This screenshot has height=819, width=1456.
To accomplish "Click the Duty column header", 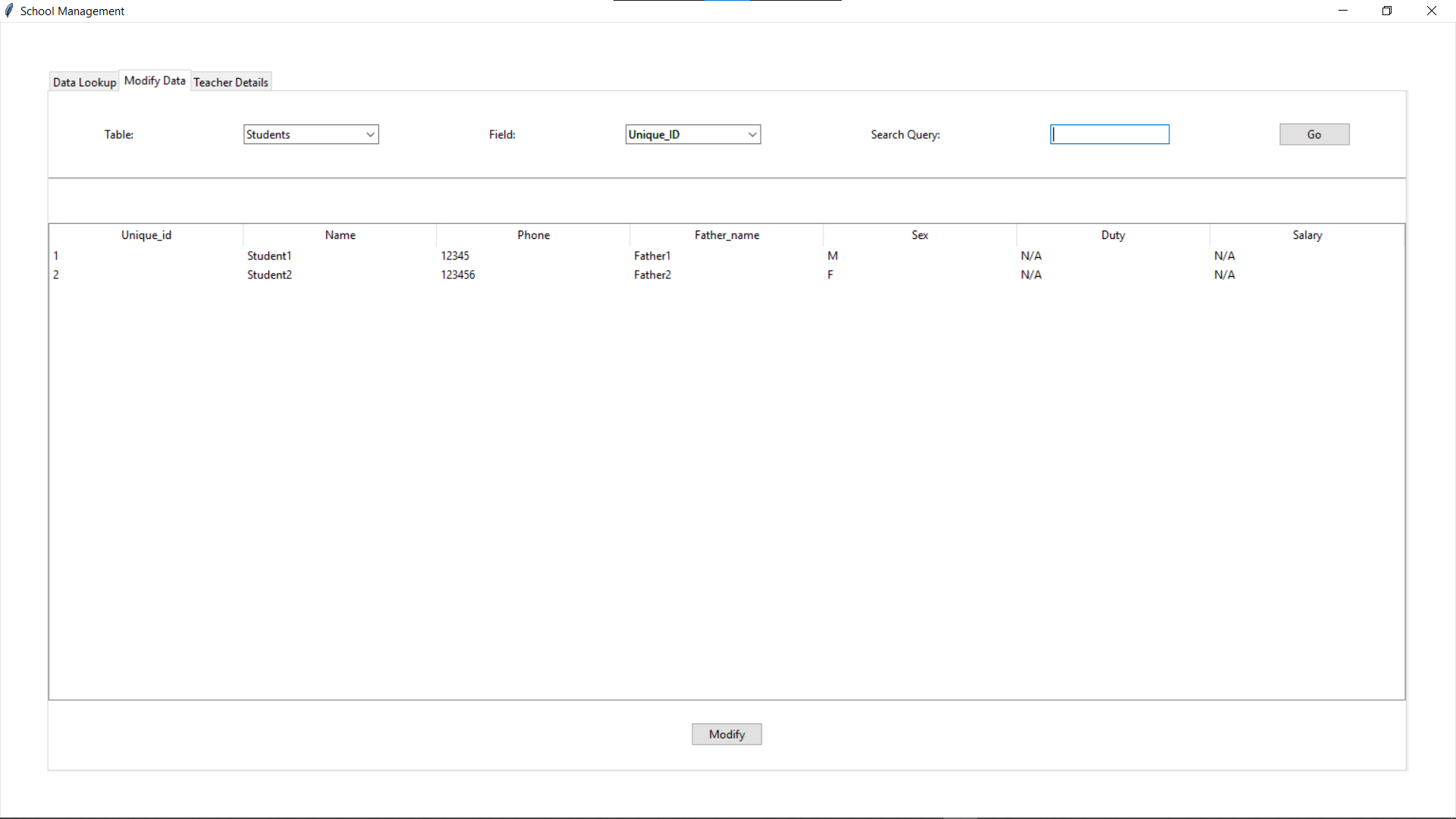I will point(1113,235).
